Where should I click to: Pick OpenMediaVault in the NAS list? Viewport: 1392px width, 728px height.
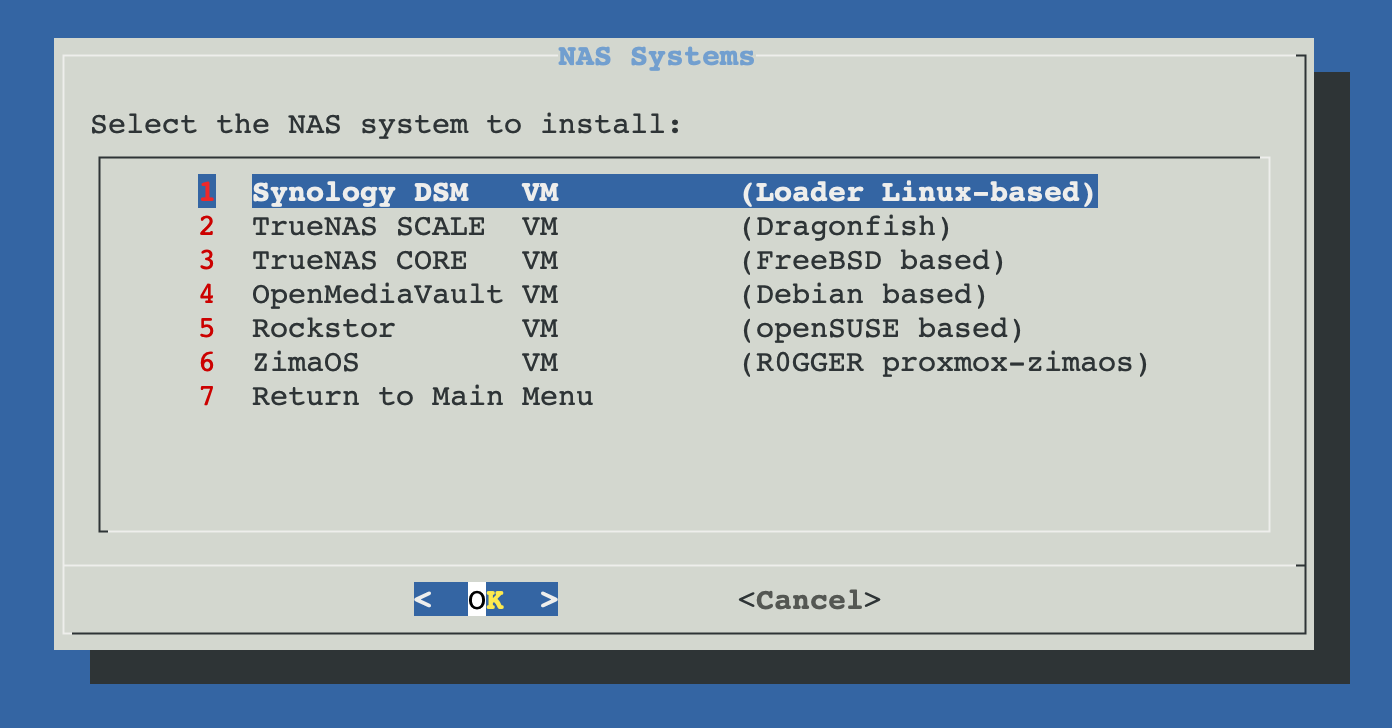coord(377,295)
